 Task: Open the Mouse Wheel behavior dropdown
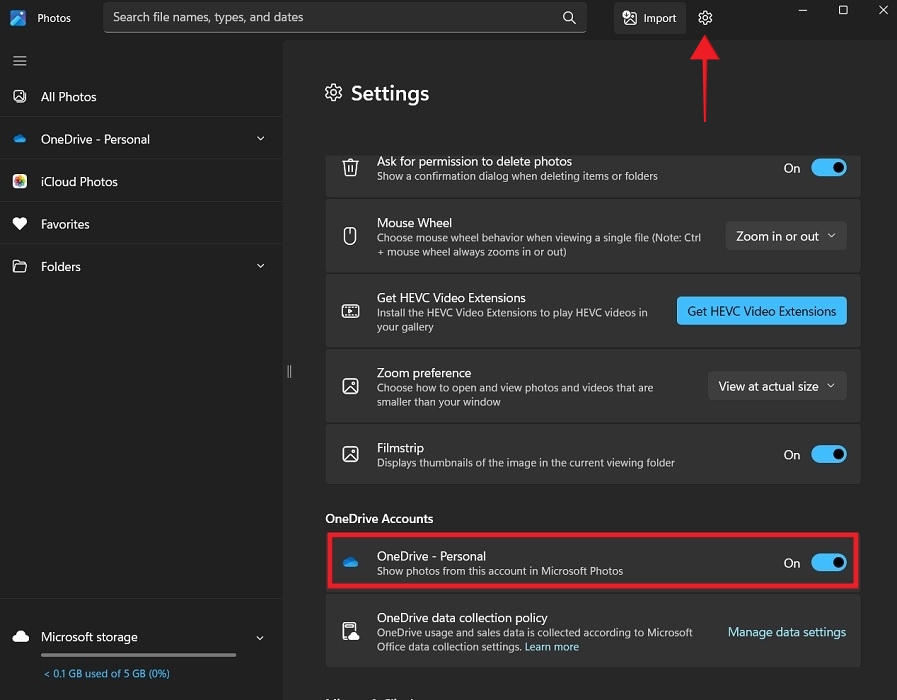pos(785,236)
